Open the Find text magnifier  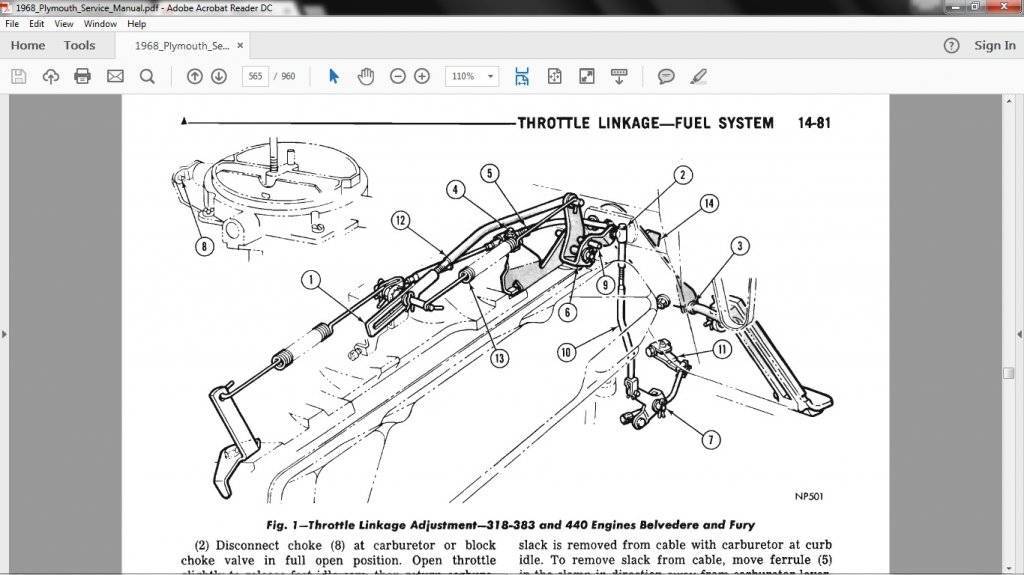147,76
